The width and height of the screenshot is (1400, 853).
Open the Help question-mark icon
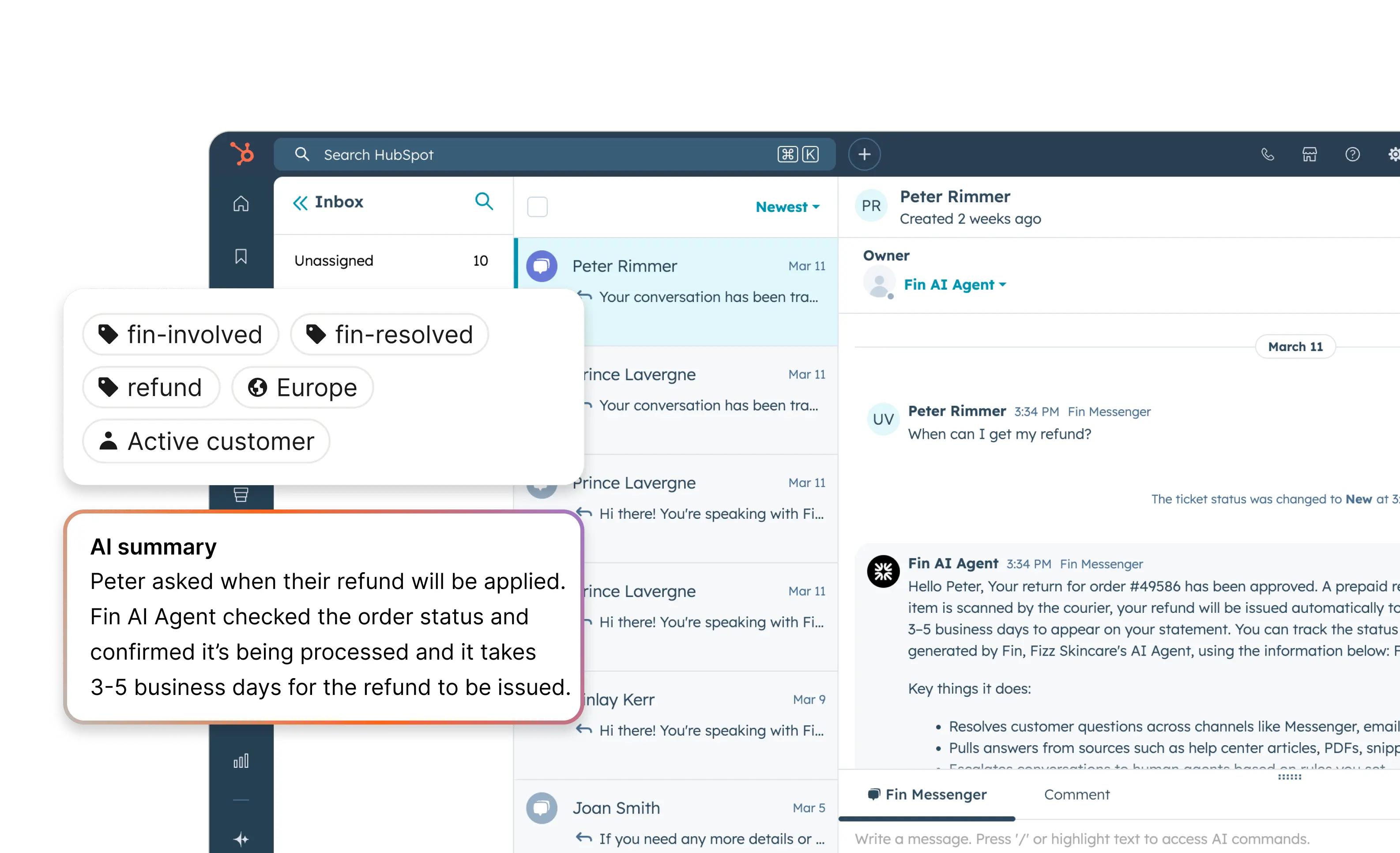1353,154
